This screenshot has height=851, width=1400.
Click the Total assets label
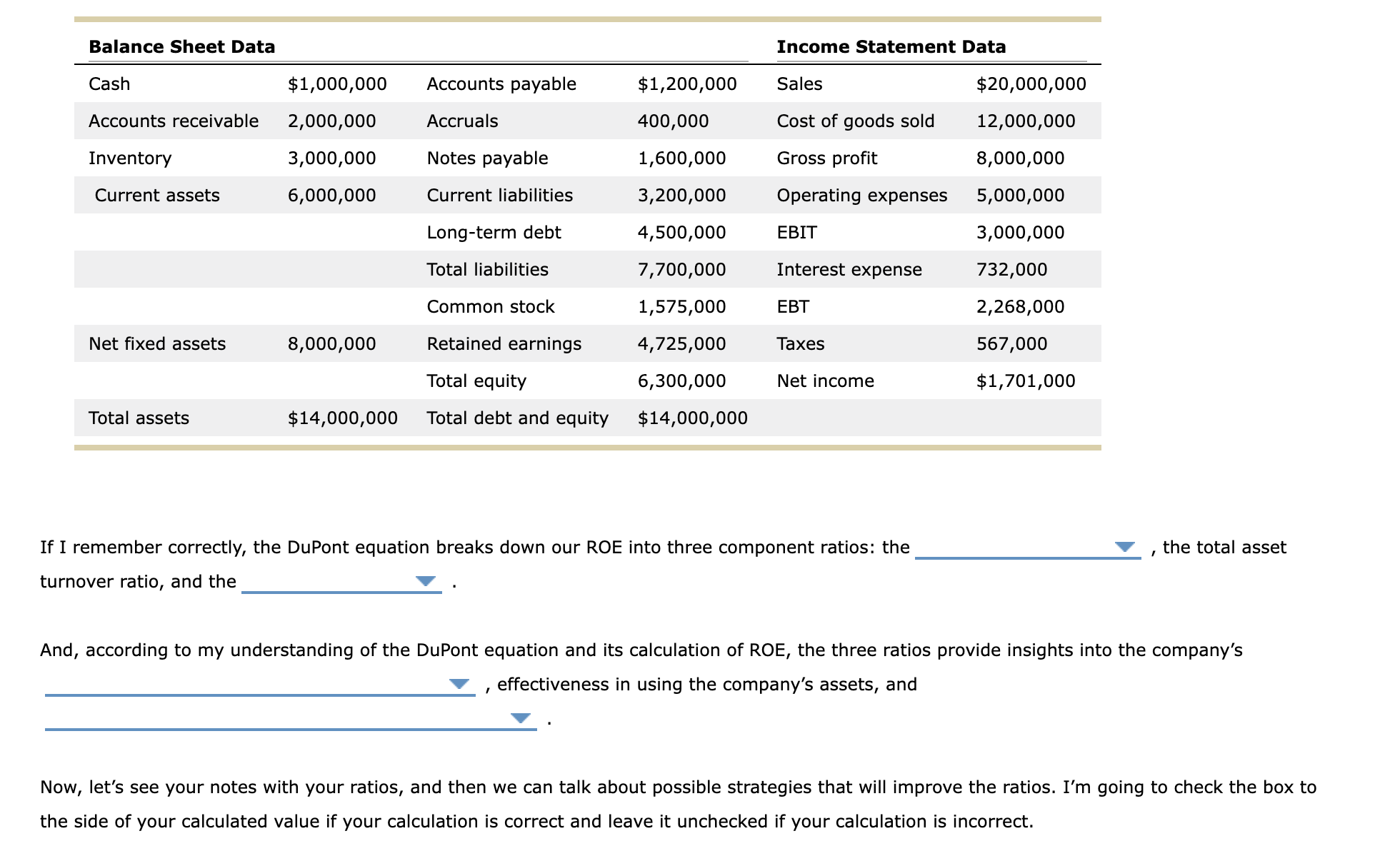pos(139,418)
